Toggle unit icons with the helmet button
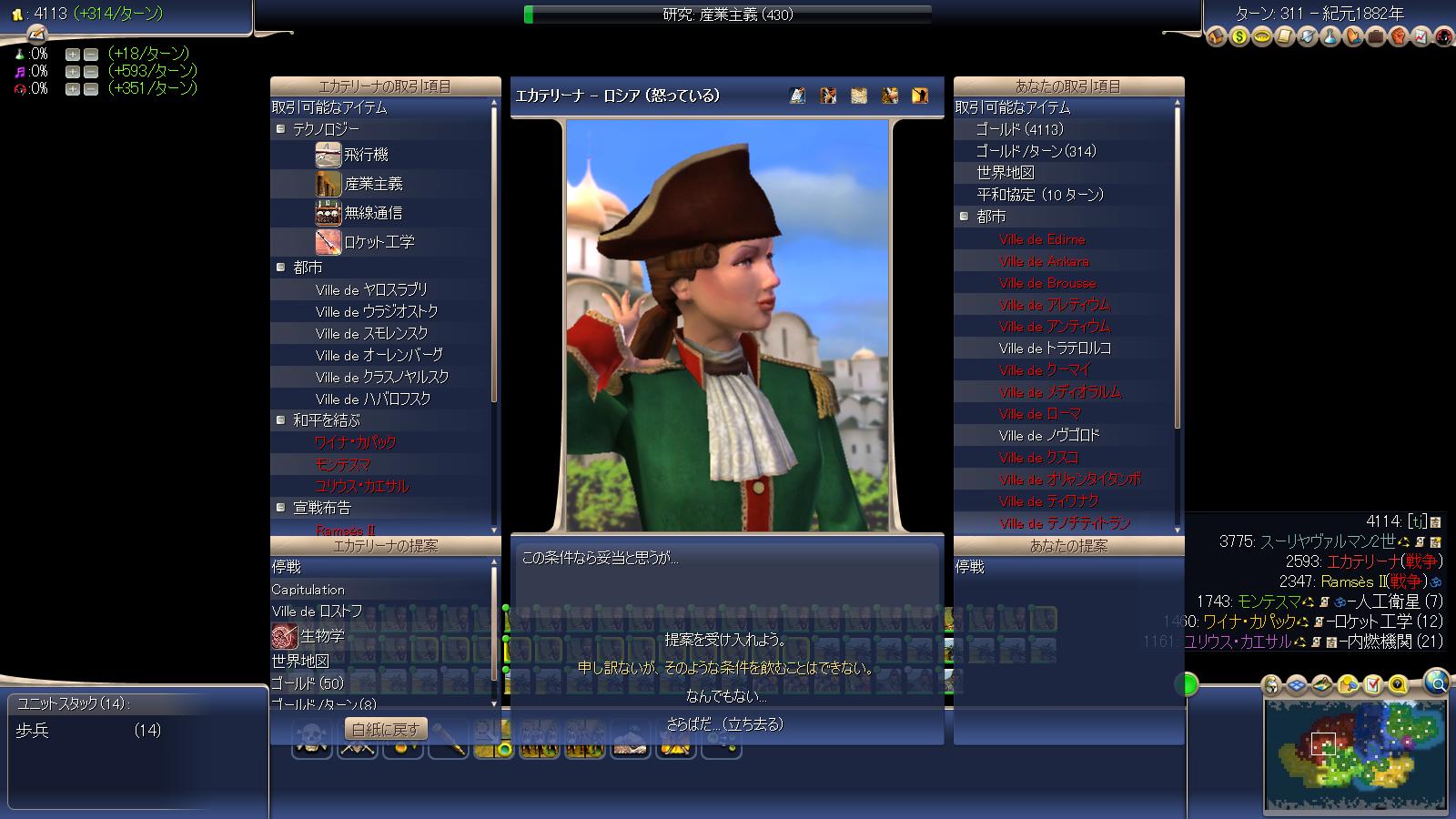 pos(1272,684)
